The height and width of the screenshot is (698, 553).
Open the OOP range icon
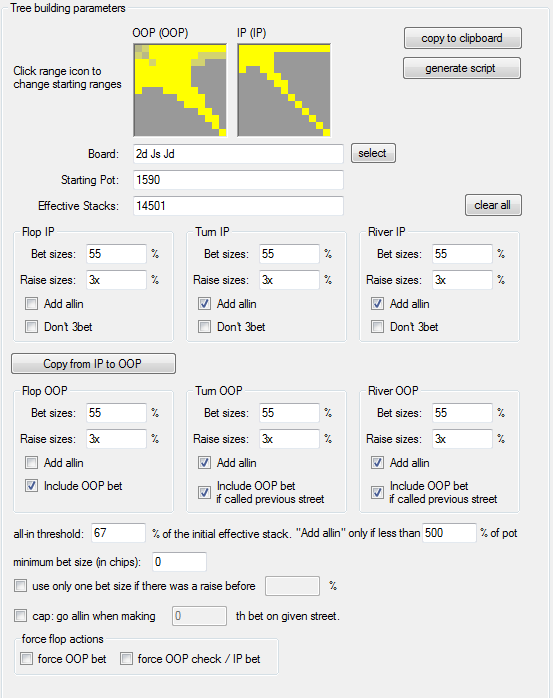click(x=180, y=90)
